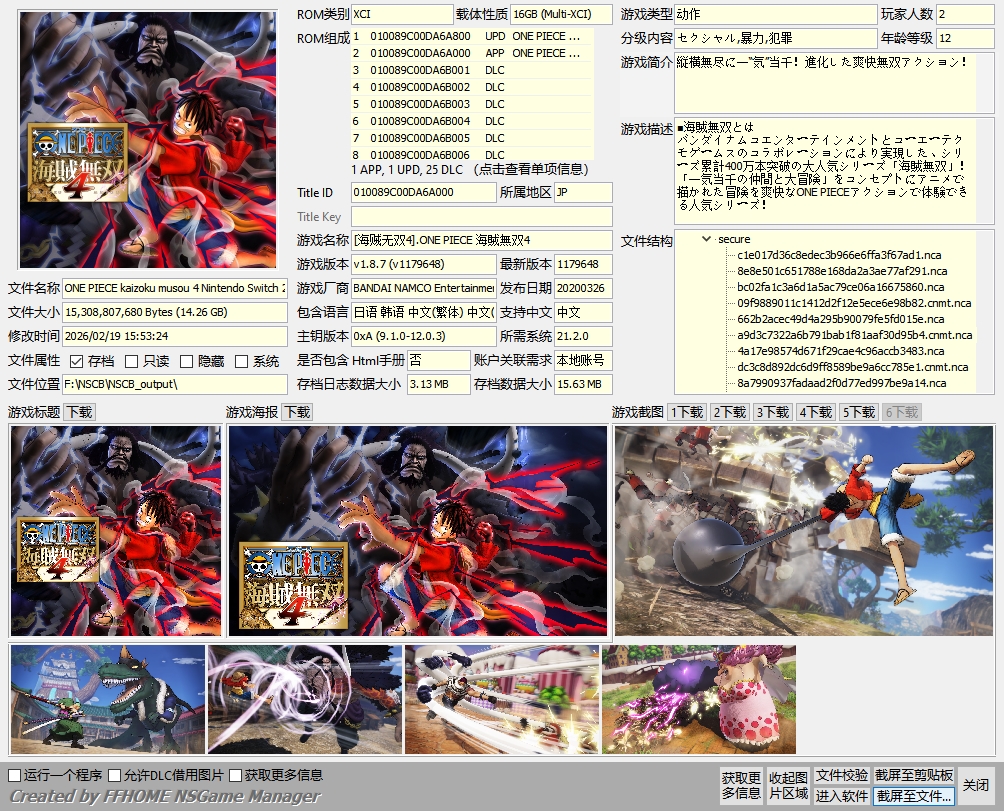
Task: Enable 运行一个程序 checkbox
Action: (14, 775)
